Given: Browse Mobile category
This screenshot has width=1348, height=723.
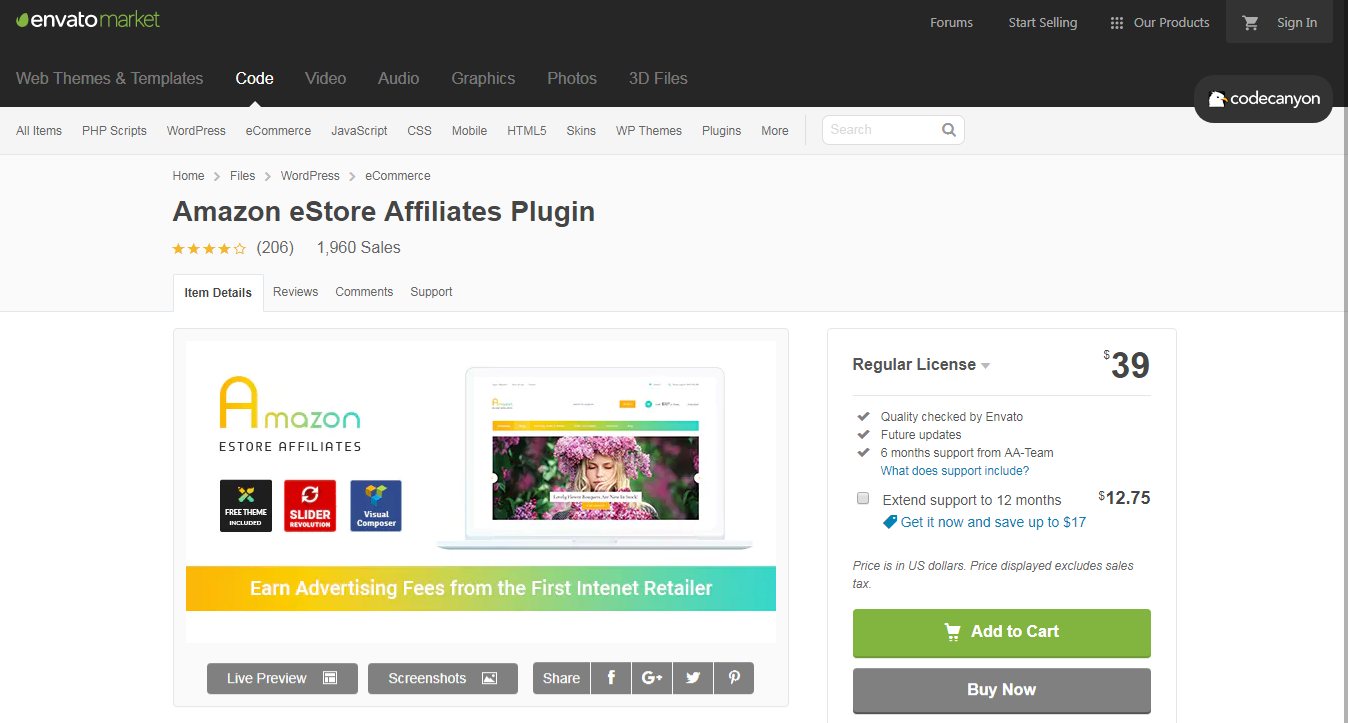Looking at the screenshot, I should (x=469, y=131).
